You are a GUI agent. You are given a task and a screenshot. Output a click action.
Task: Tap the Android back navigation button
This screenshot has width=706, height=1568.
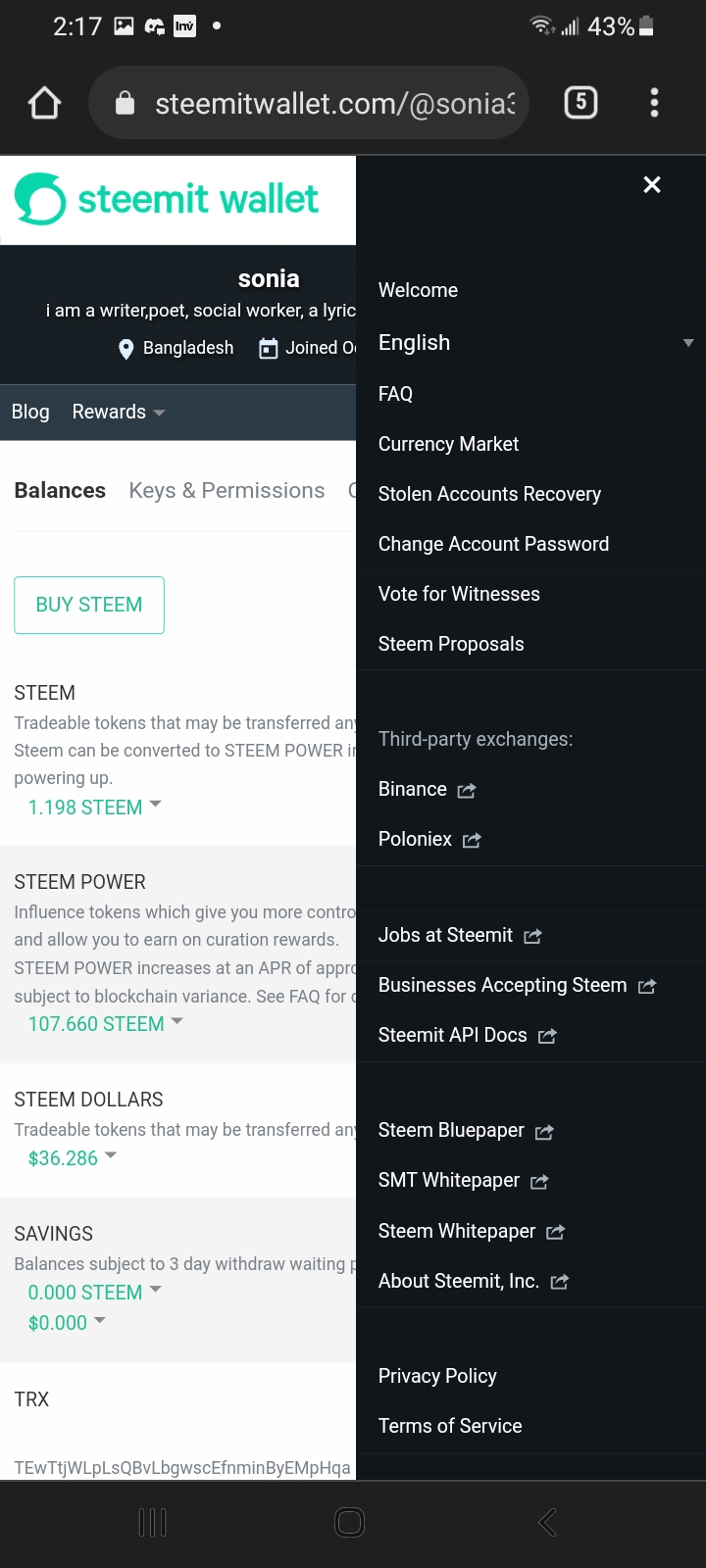[x=547, y=1522]
